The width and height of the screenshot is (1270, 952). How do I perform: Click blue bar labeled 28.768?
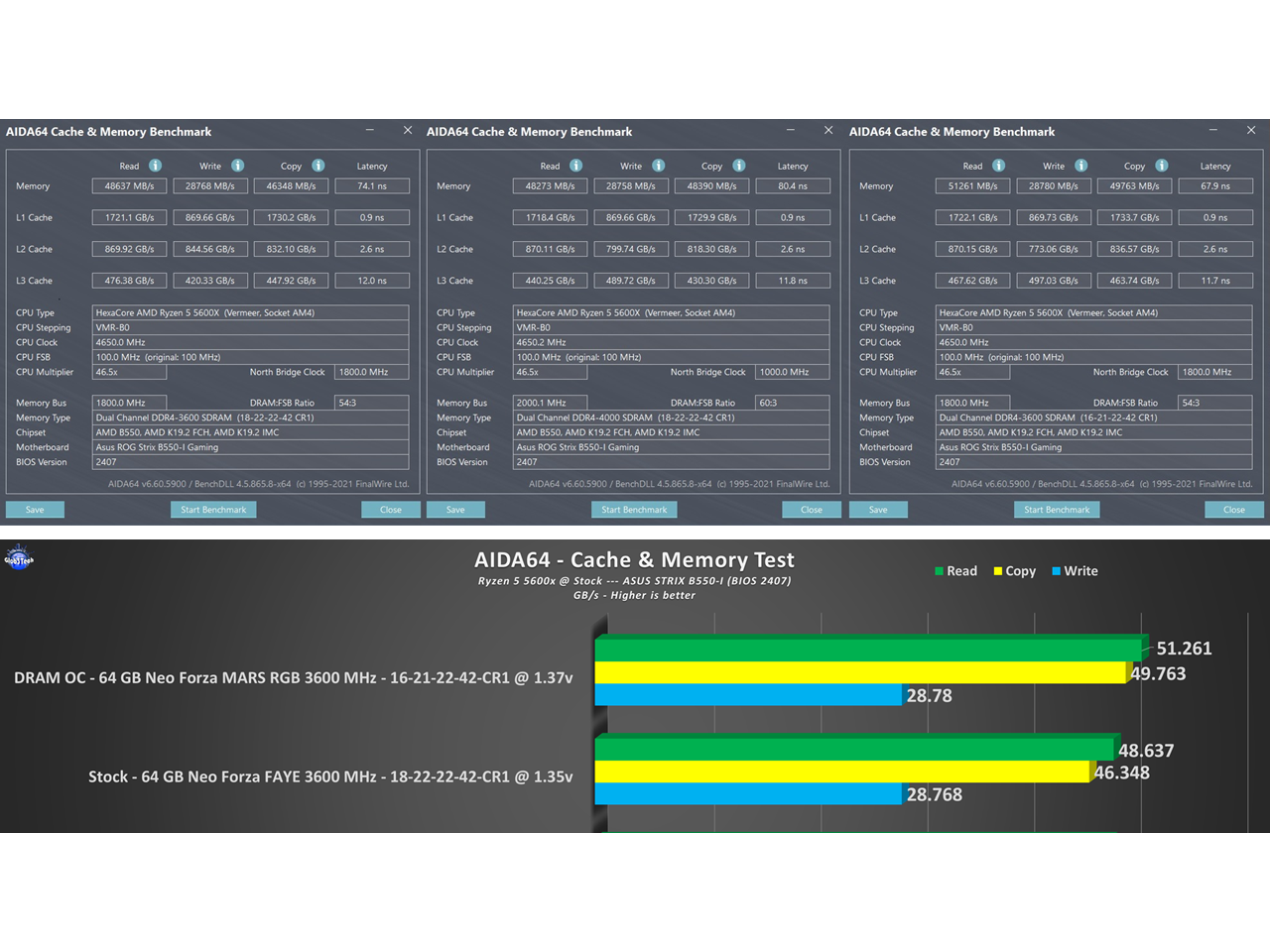coord(748,793)
